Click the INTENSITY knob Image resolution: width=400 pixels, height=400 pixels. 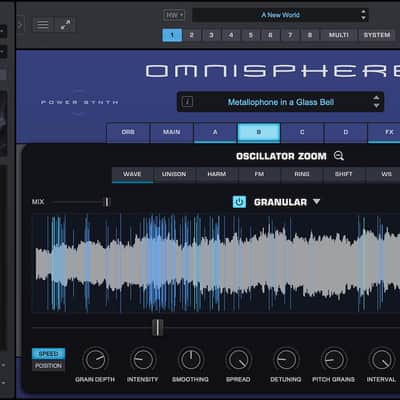pos(143,360)
